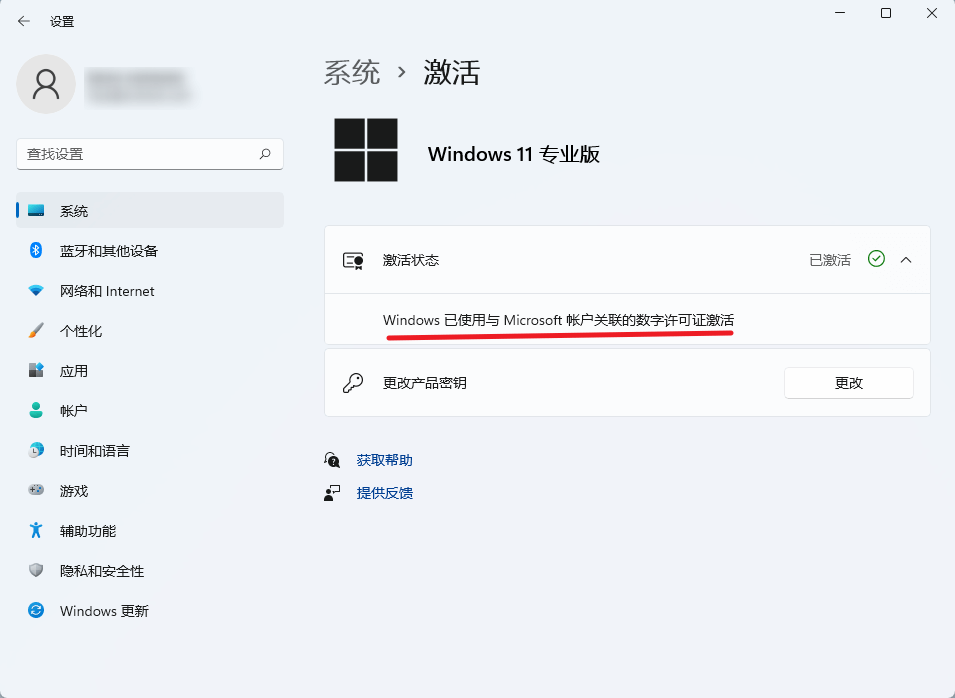Click the back arrow at top left
Image resolution: width=955 pixels, height=698 pixels.
click(x=22, y=20)
